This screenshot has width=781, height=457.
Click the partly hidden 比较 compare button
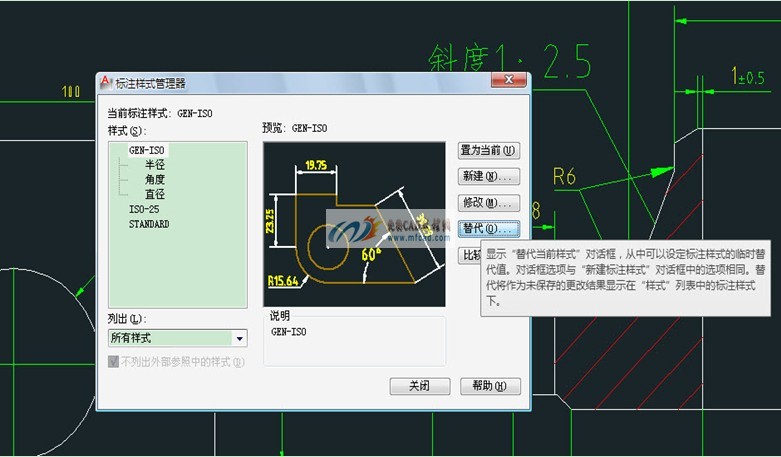pos(469,255)
